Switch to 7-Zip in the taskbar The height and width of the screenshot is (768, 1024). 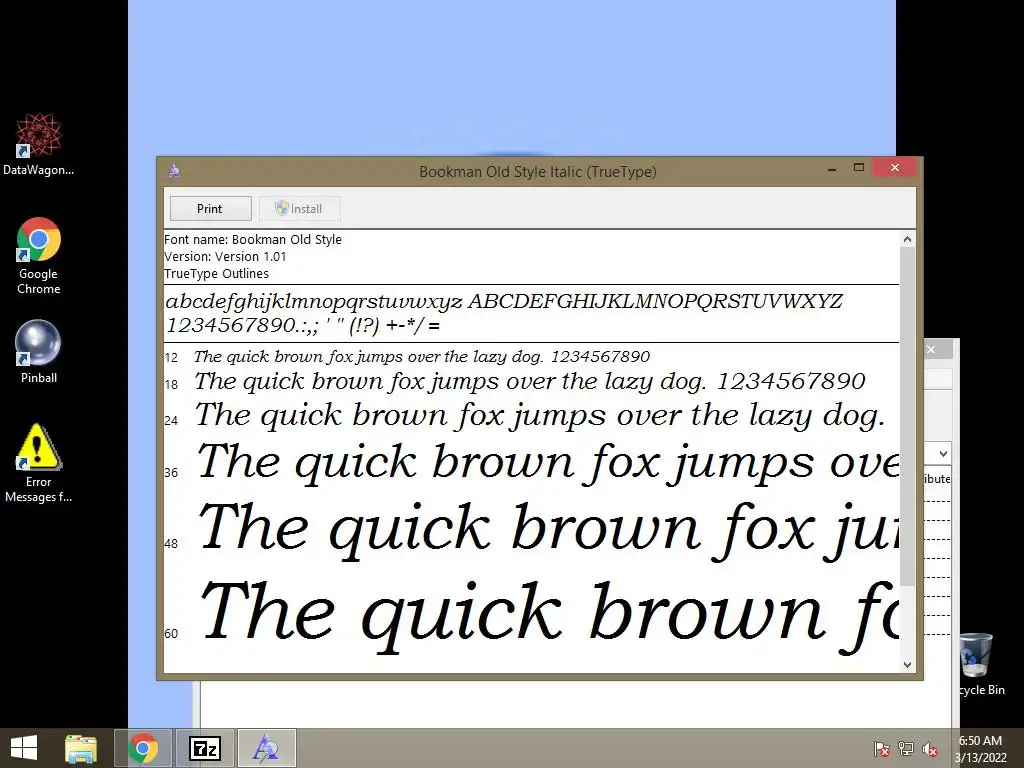pyautogui.click(x=204, y=748)
